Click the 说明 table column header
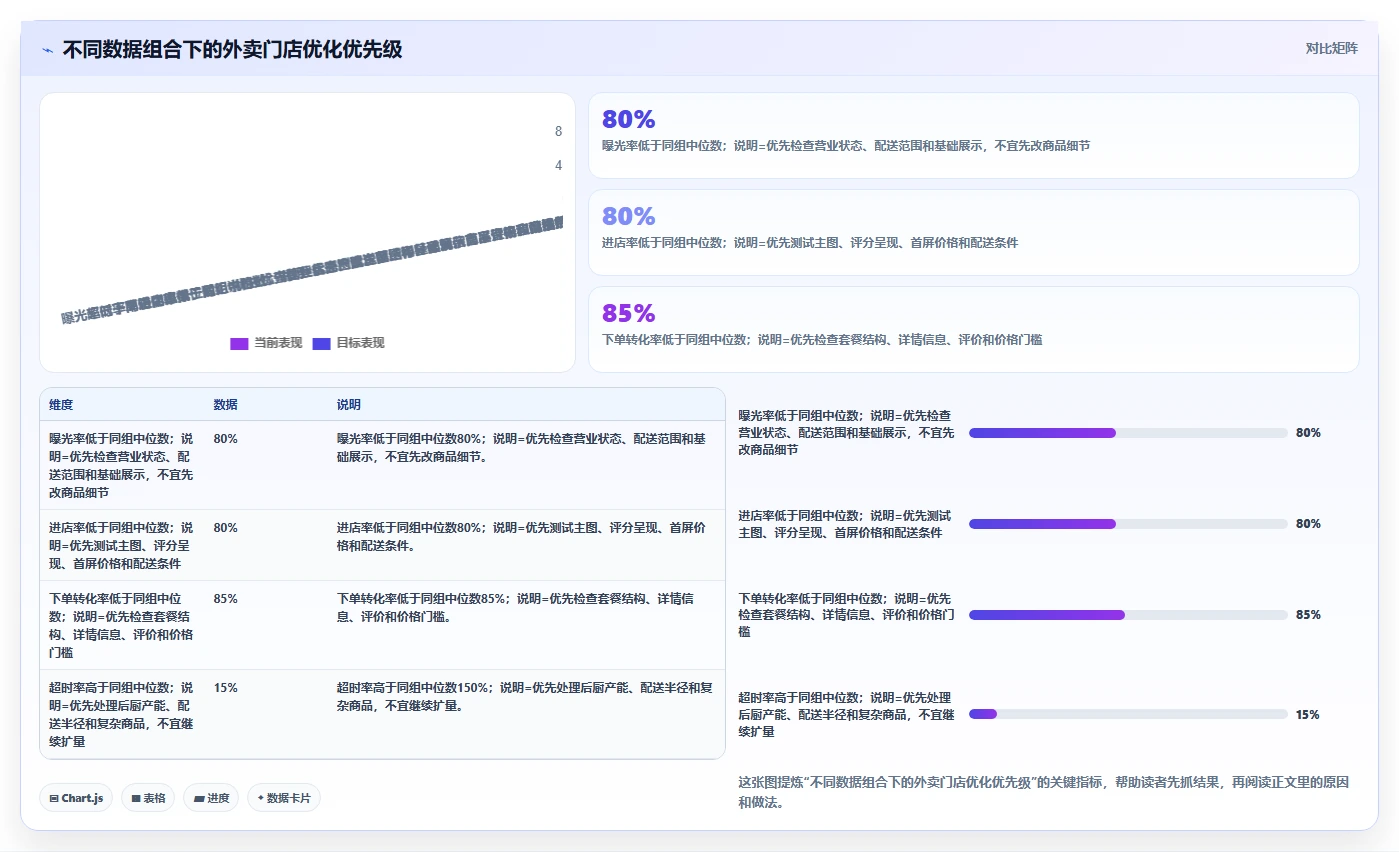Viewport: 1399px width, 852px height. (349, 405)
